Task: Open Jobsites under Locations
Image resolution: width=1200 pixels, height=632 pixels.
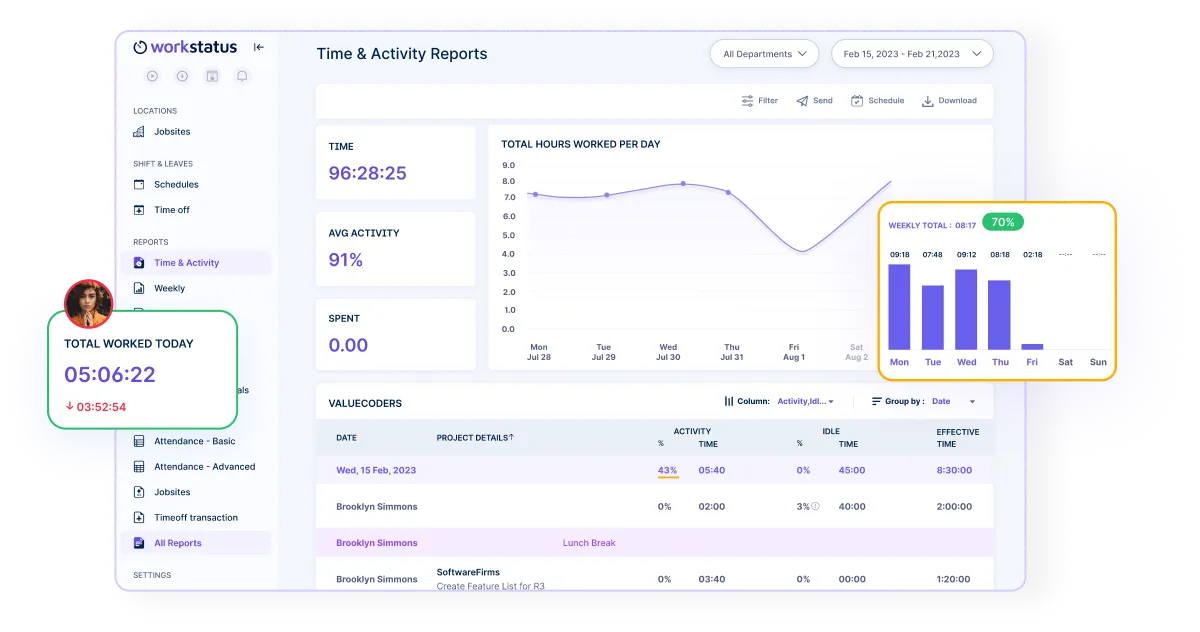Action: (x=171, y=132)
